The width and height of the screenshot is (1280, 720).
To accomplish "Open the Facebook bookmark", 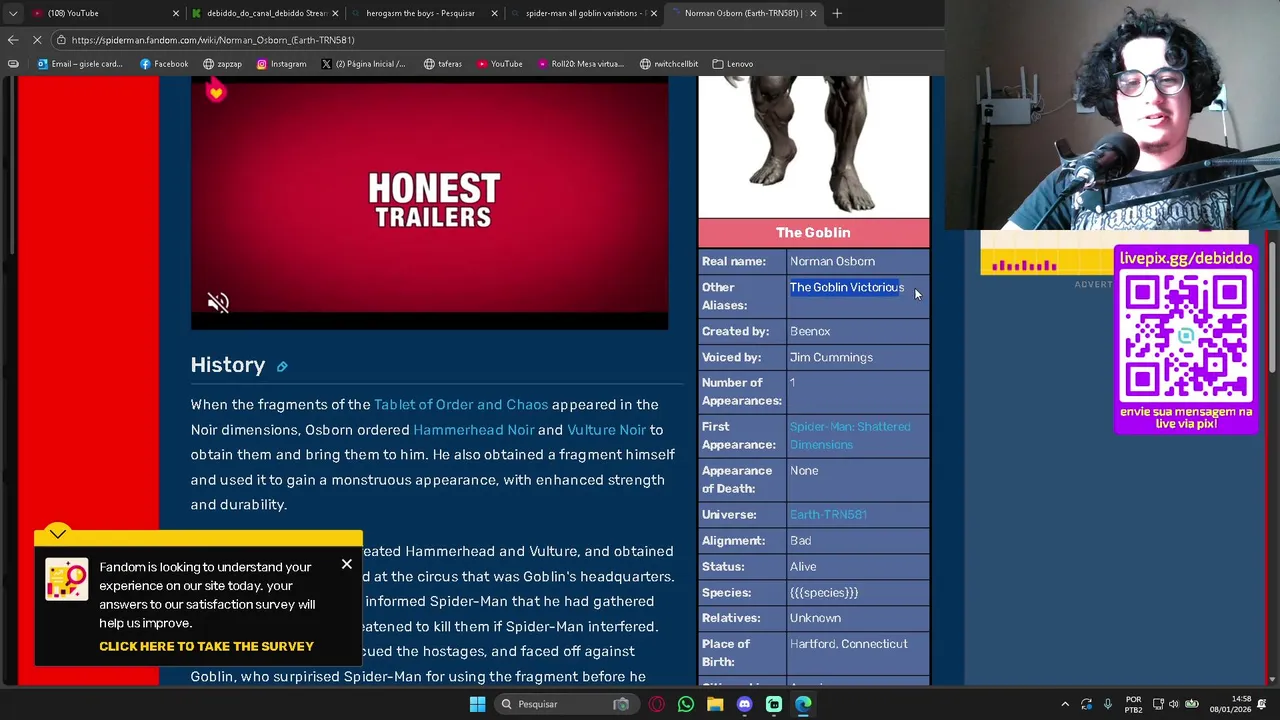I will tap(164, 64).
